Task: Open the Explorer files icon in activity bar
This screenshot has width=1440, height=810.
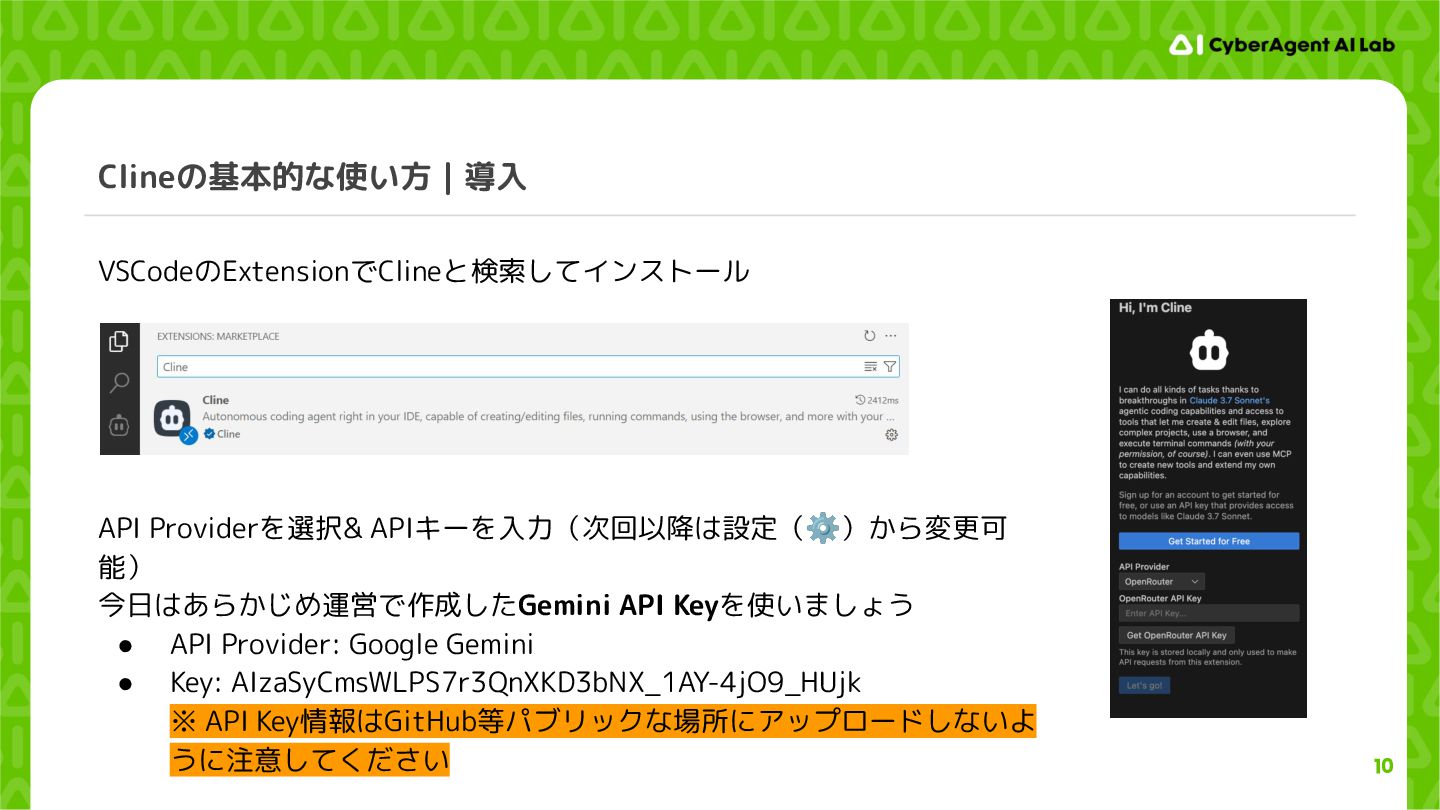Action: tap(119, 341)
